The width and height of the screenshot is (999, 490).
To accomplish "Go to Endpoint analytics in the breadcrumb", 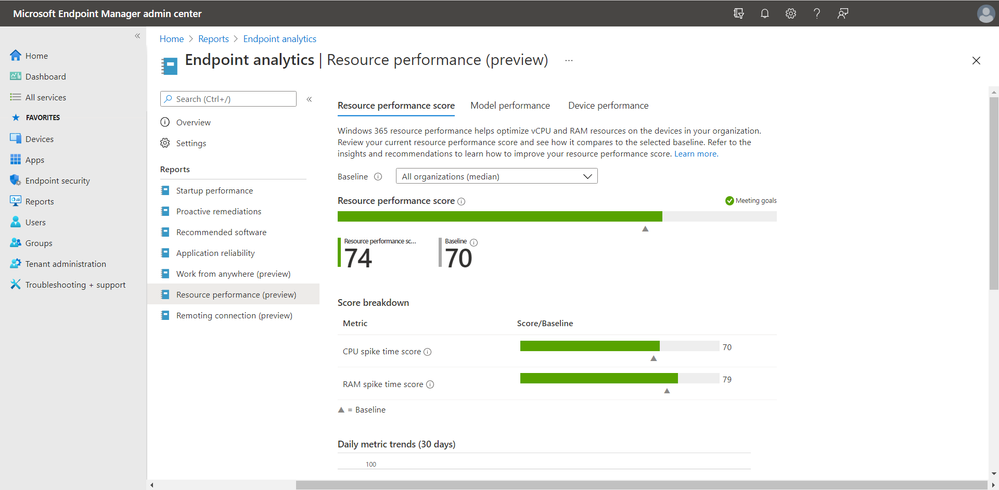I will [x=280, y=39].
